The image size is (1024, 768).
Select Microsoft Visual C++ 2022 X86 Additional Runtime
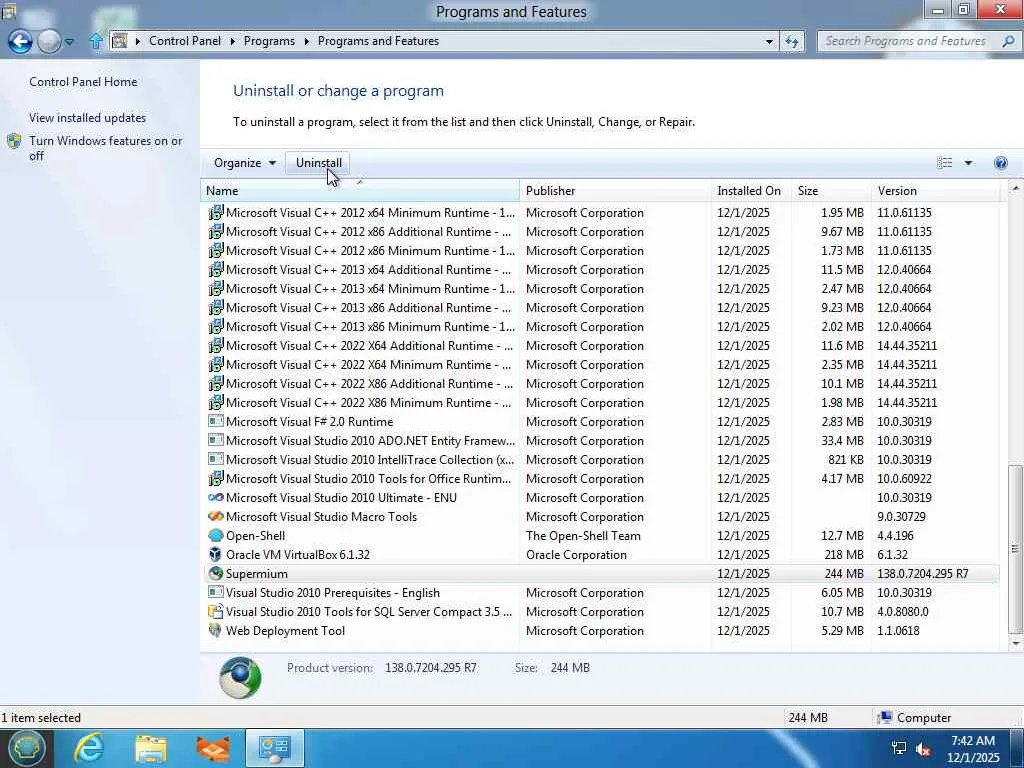click(x=600, y=383)
